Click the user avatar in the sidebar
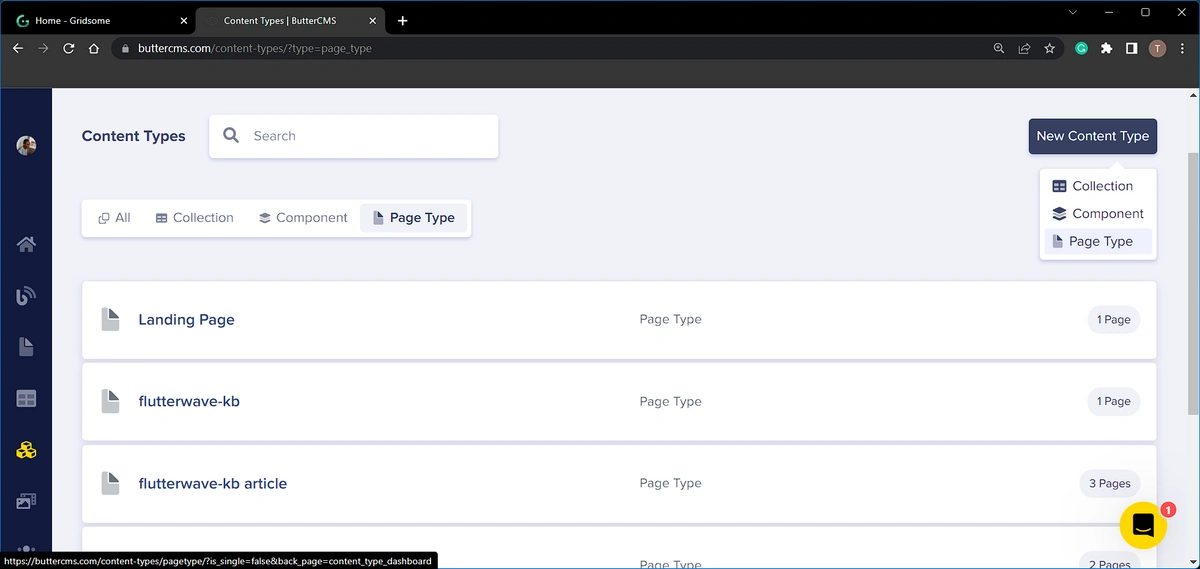Viewport: 1200px width, 569px height. pos(26,145)
